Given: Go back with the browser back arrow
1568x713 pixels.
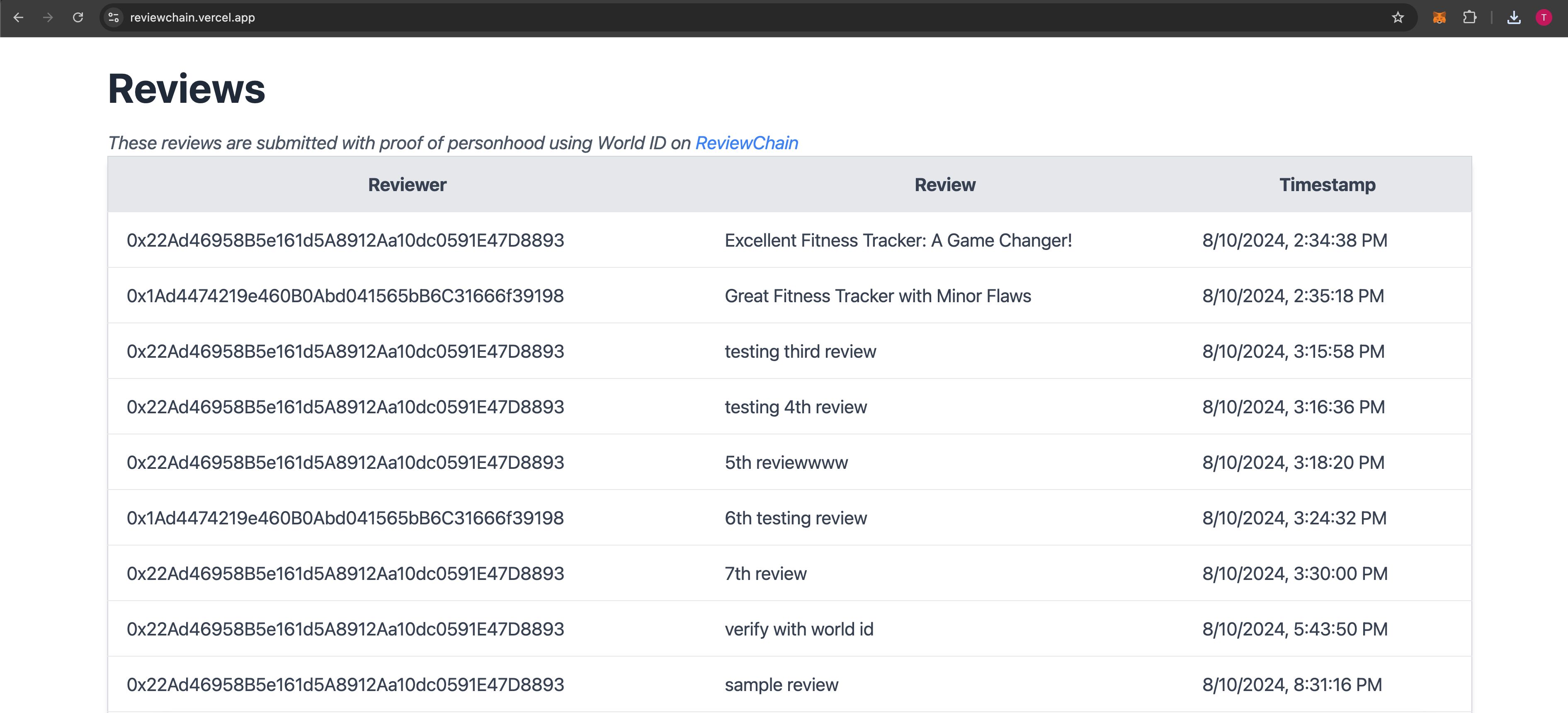Looking at the screenshot, I should 18,18.
